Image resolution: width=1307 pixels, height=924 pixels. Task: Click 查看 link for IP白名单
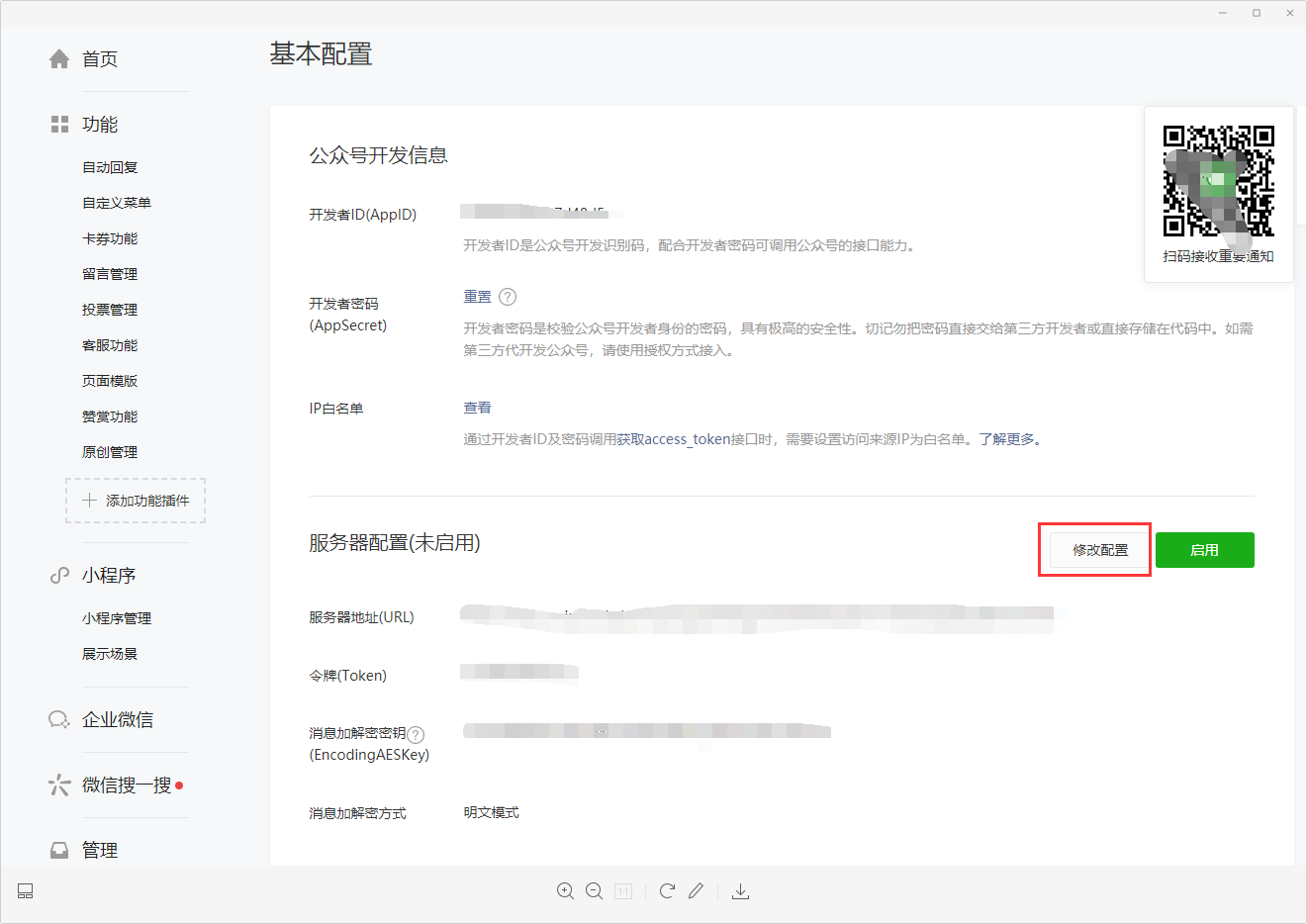coord(477,408)
